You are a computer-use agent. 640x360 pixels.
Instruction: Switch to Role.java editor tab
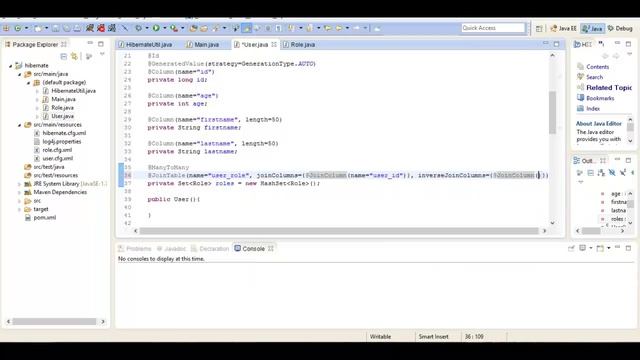[x=299, y=44]
